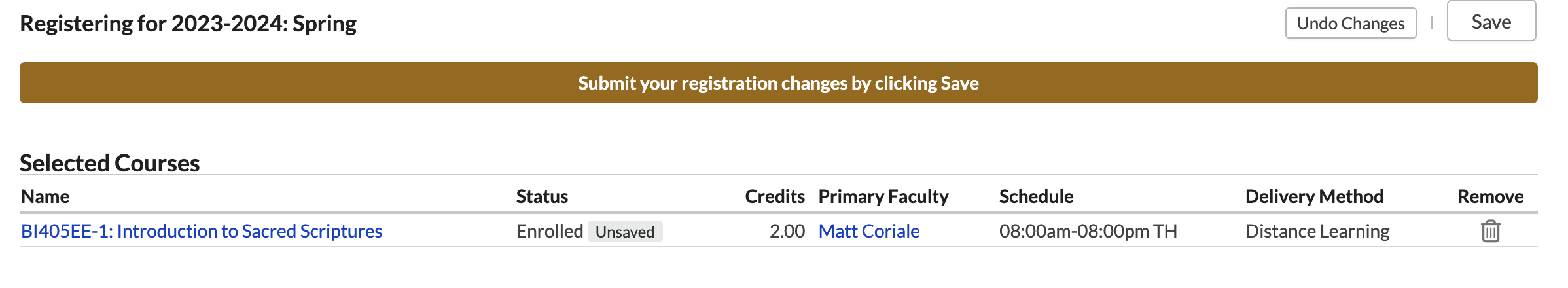Image resolution: width=1568 pixels, height=288 pixels.
Task: Click the Undo Changes button
Action: click(1350, 24)
